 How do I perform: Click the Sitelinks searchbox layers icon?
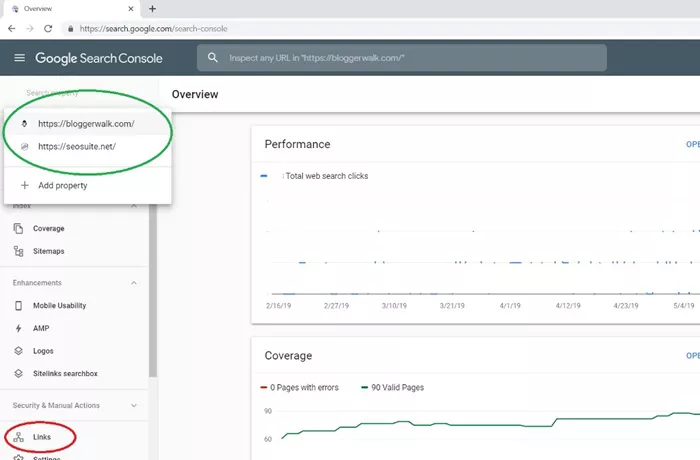coord(18,373)
